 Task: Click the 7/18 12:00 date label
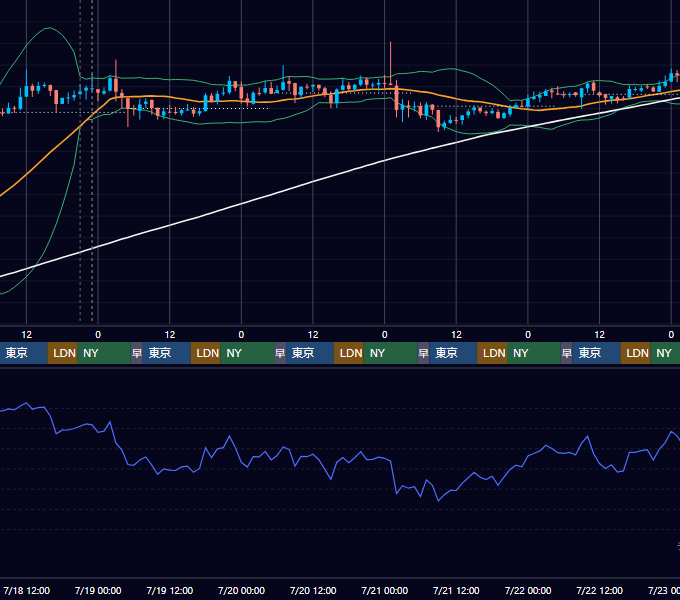click(26, 590)
